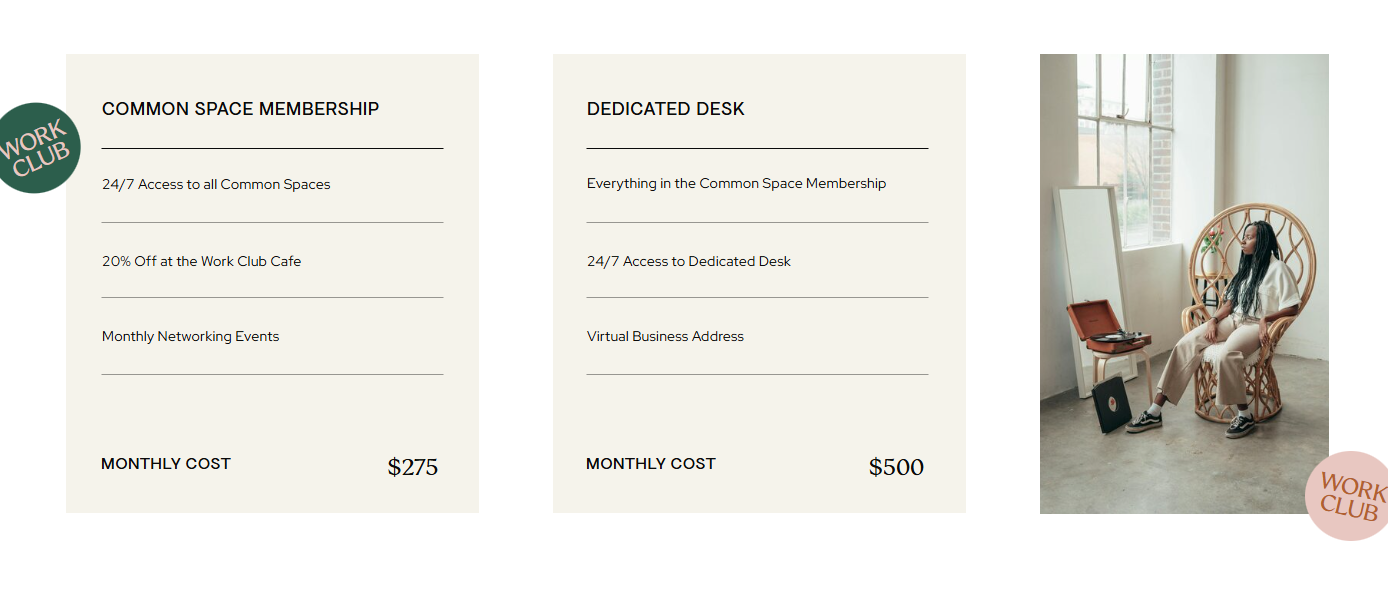Click the $275 price
The image size is (1388, 596).
[x=412, y=467]
